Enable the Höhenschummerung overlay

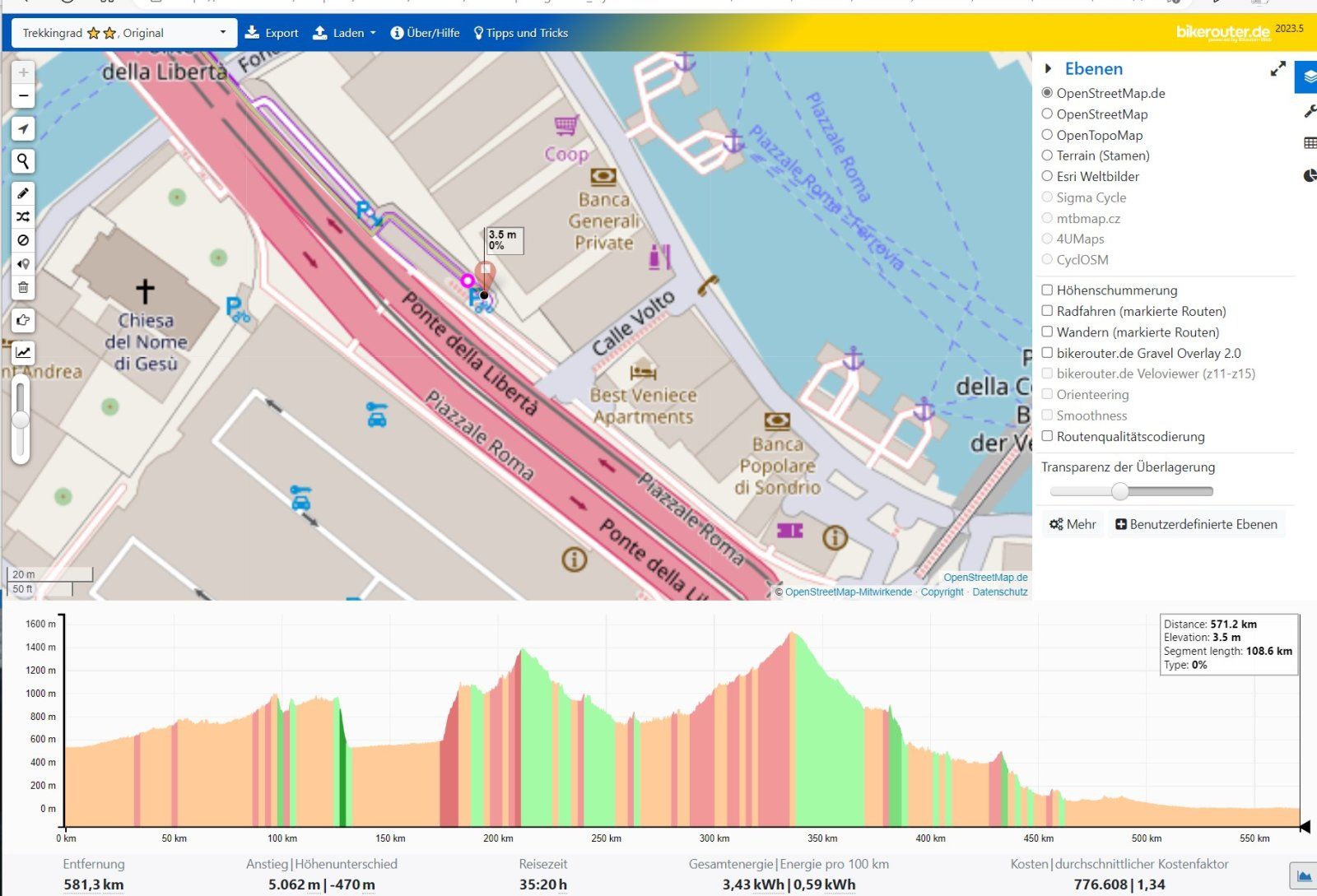coord(1047,290)
